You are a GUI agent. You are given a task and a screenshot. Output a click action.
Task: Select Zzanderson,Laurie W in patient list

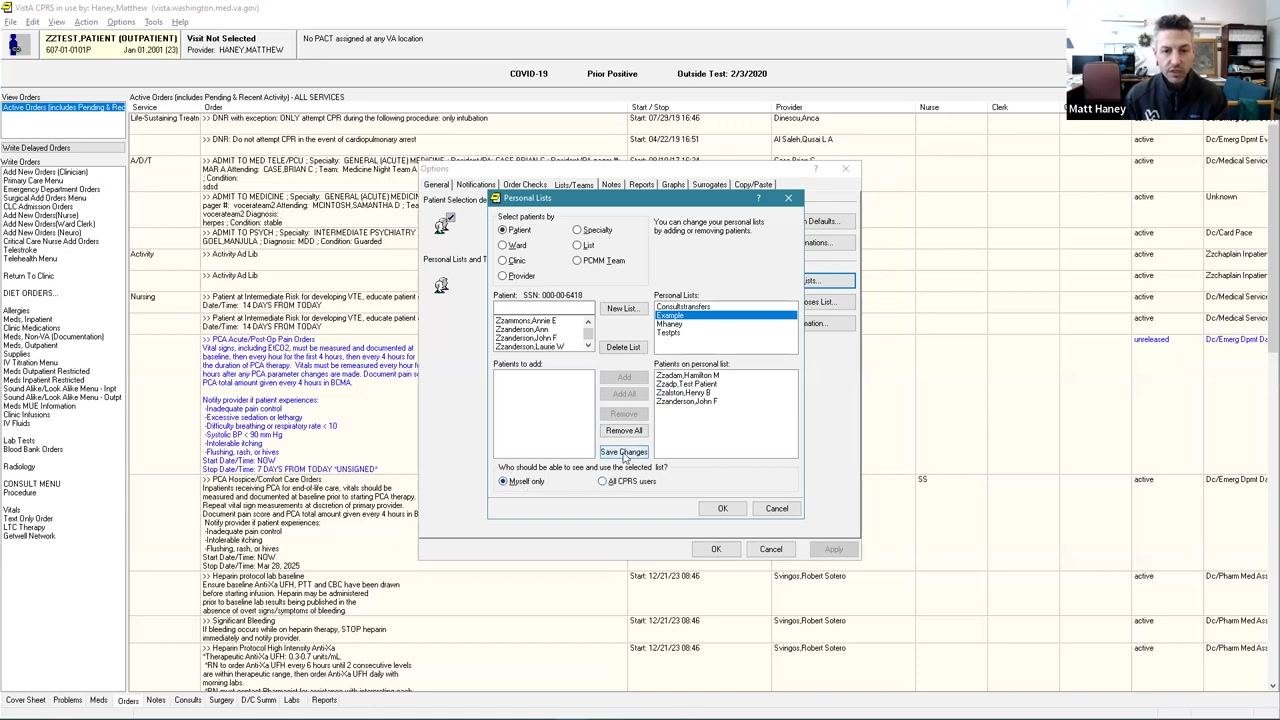coord(530,347)
